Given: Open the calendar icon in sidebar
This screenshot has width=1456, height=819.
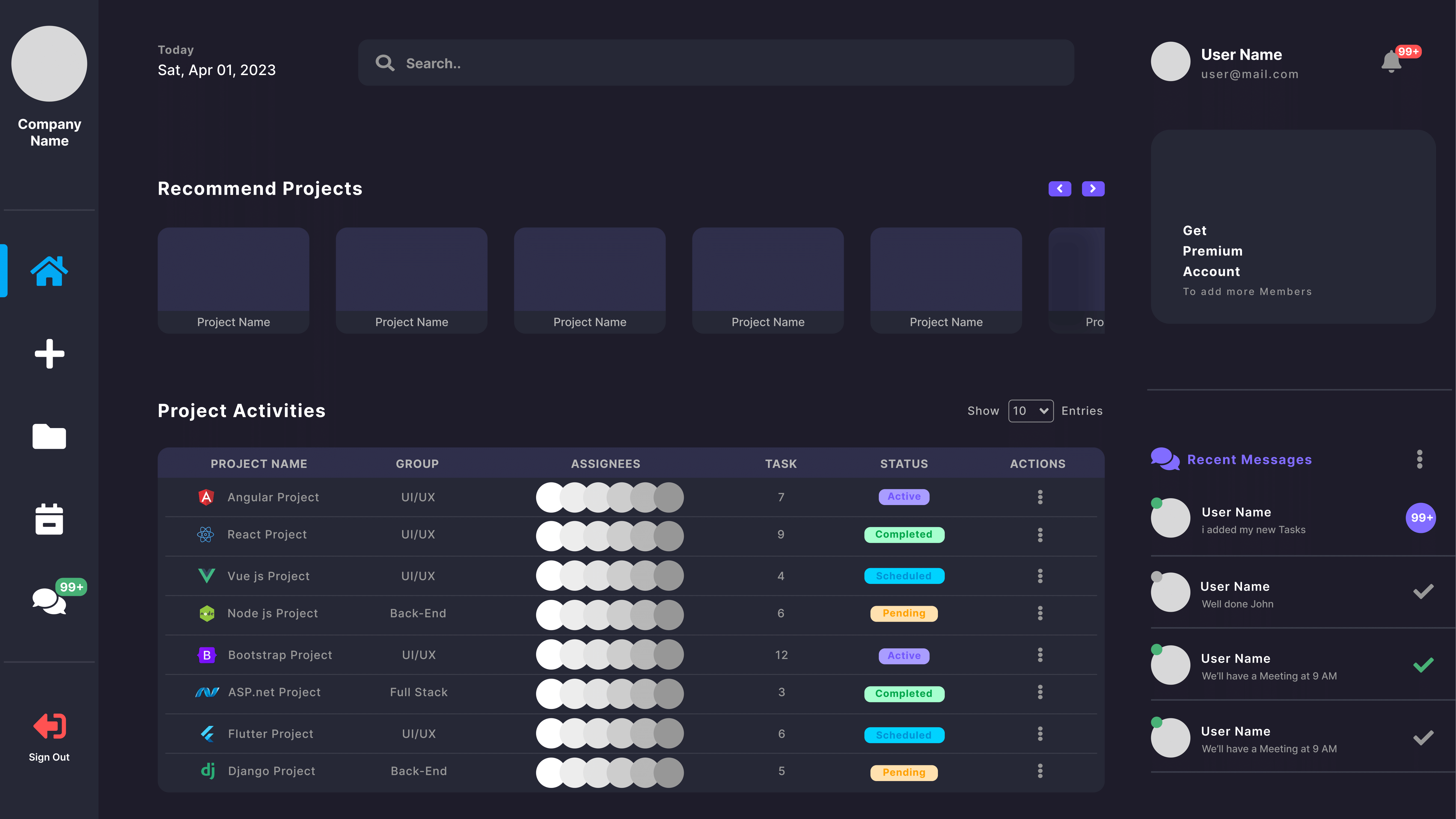Looking at the screenshot, I should pyautogui.click(x=49, y=519).
